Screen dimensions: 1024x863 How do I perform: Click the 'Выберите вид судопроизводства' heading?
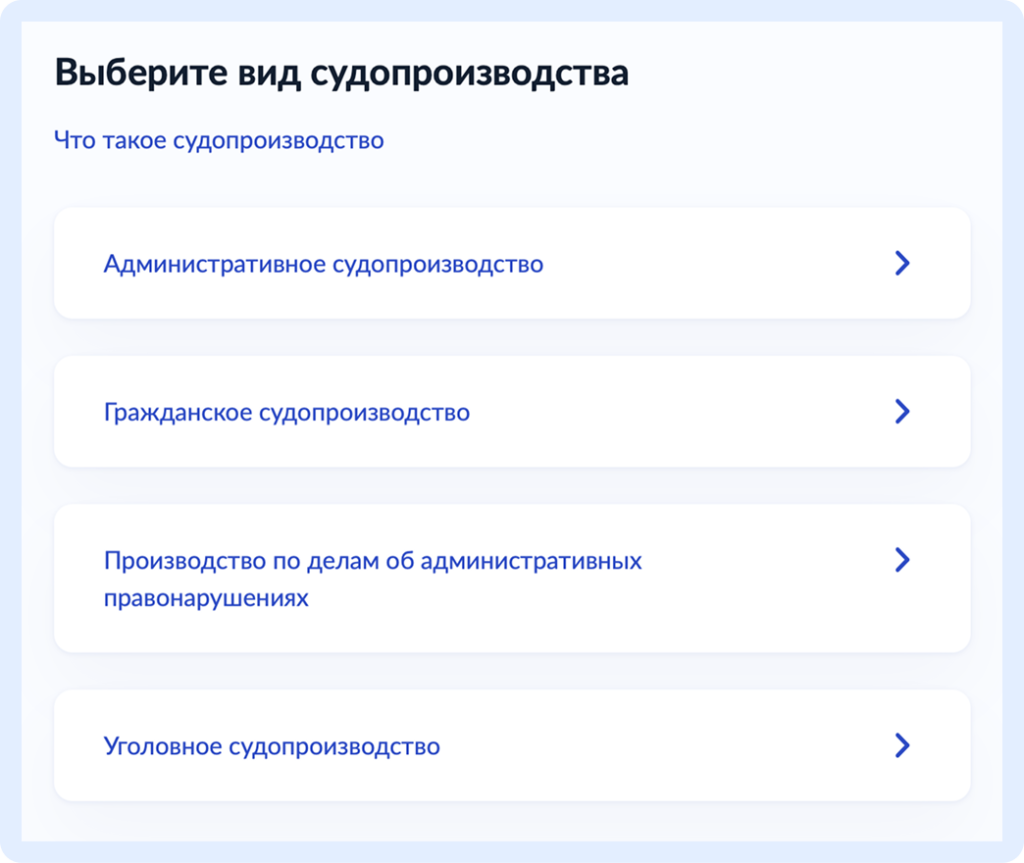point(341,75)
